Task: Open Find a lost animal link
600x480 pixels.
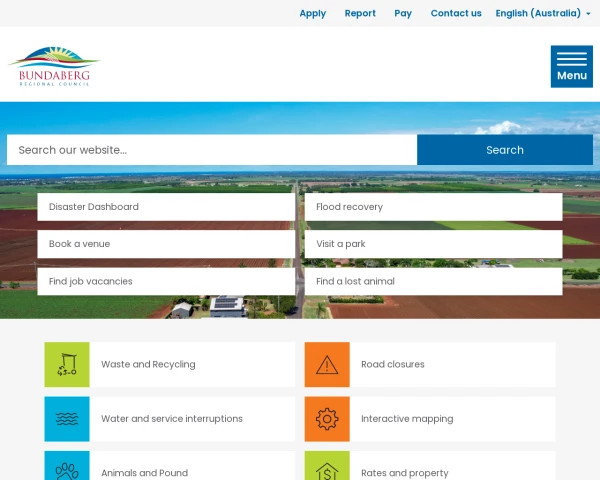Action: [x=434, y=281]
